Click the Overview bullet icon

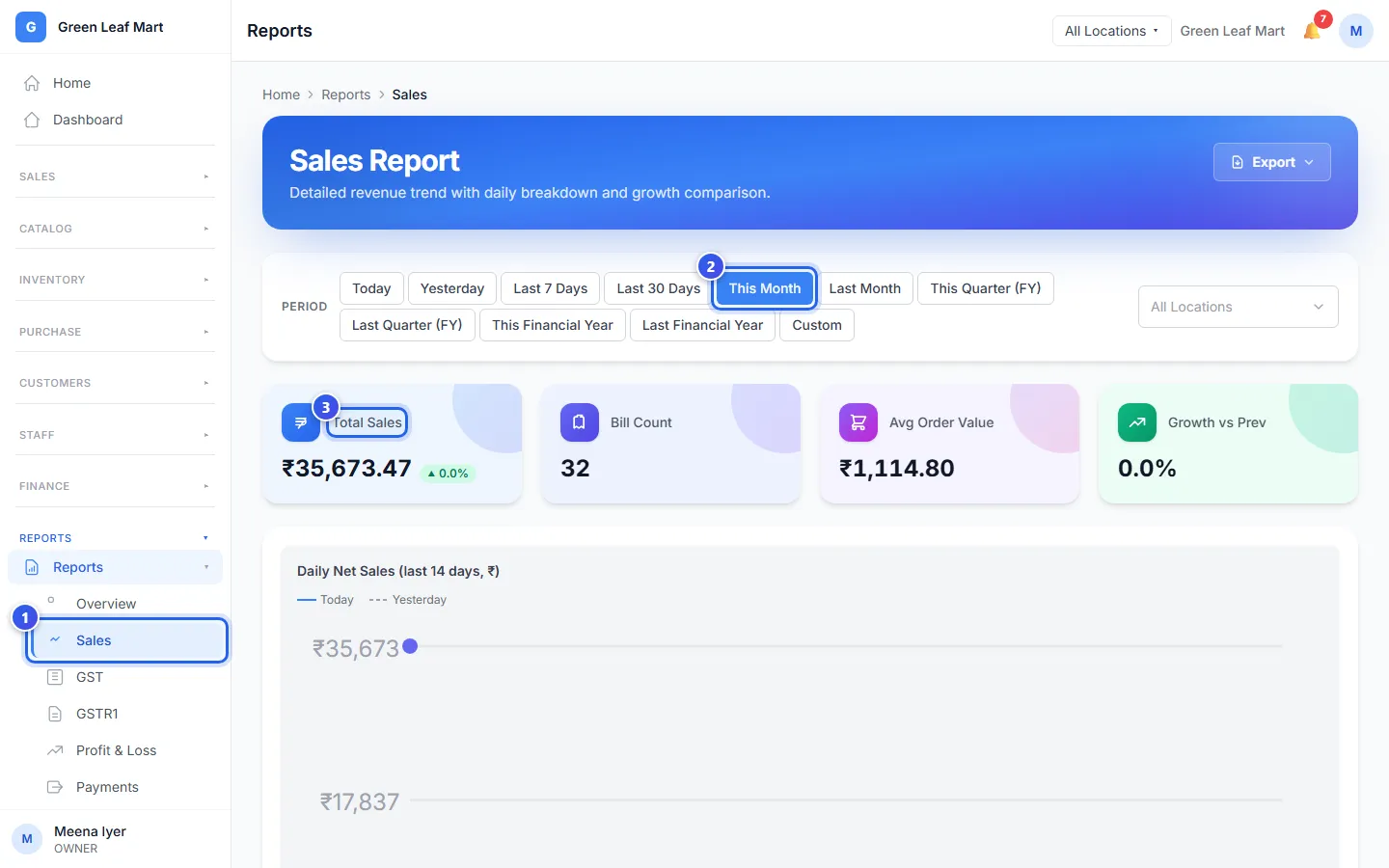51,600
